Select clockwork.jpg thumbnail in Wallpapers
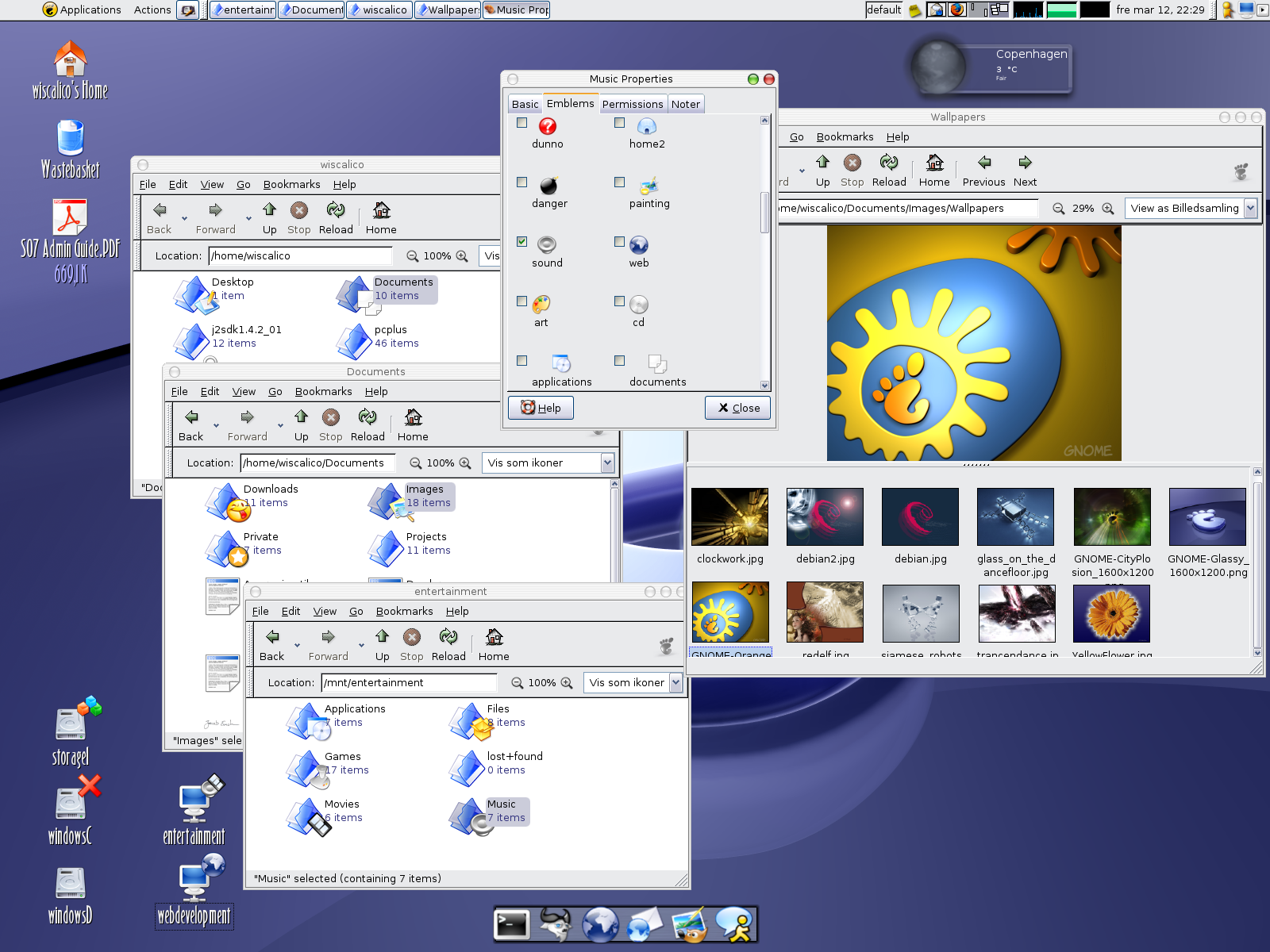1270x952 pixels. tap(729, 516)
